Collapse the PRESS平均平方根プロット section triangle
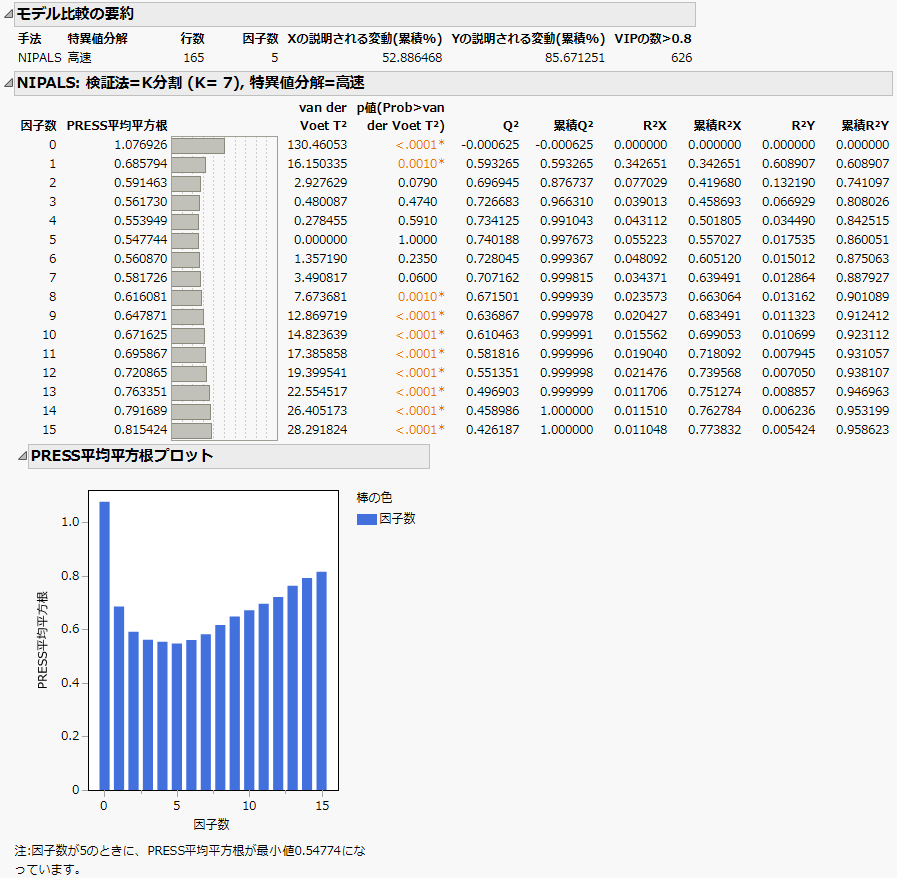897x878 pixels. click(21, 456)
